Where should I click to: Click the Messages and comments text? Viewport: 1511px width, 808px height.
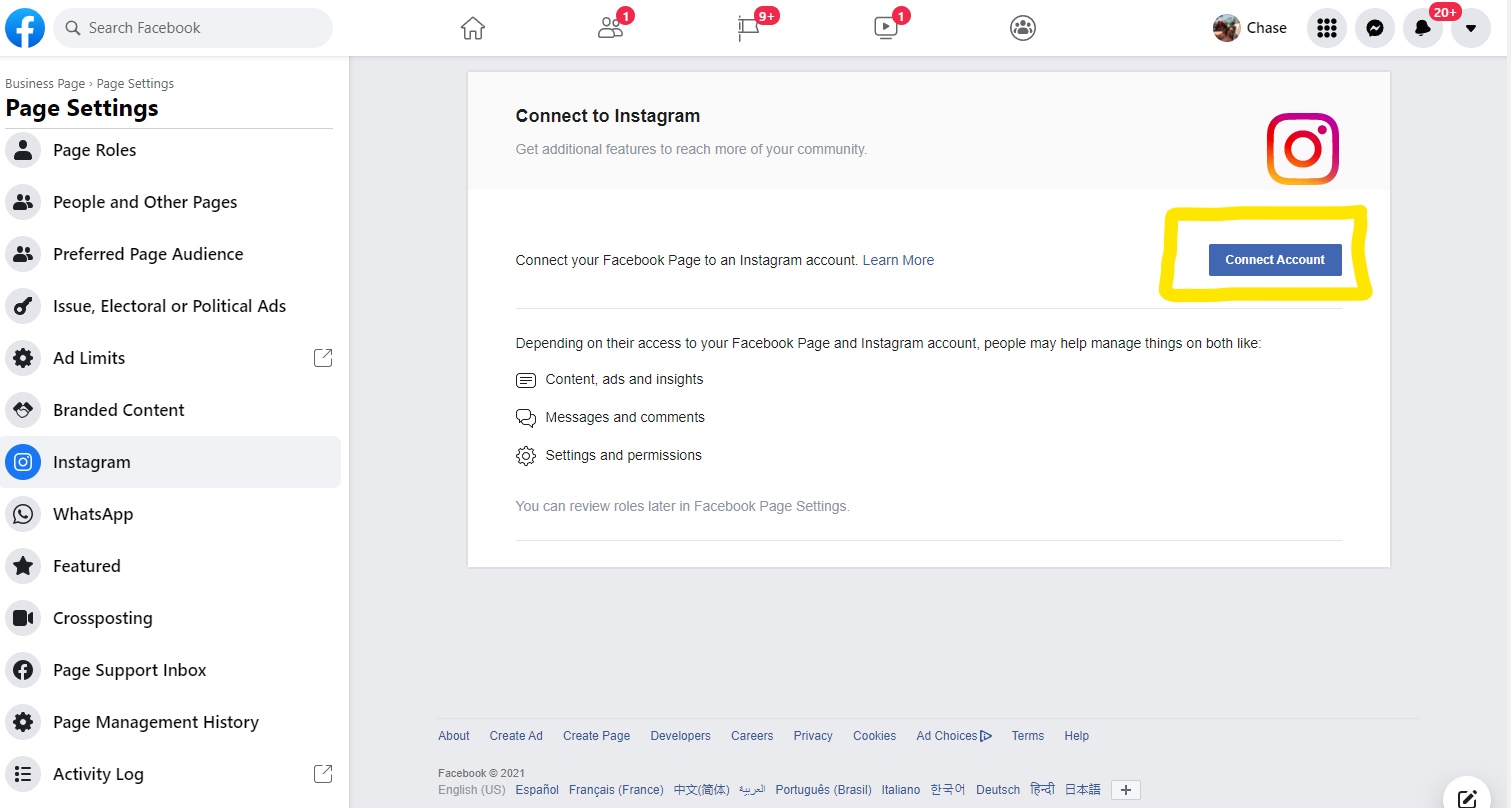(x=625, y=418)
